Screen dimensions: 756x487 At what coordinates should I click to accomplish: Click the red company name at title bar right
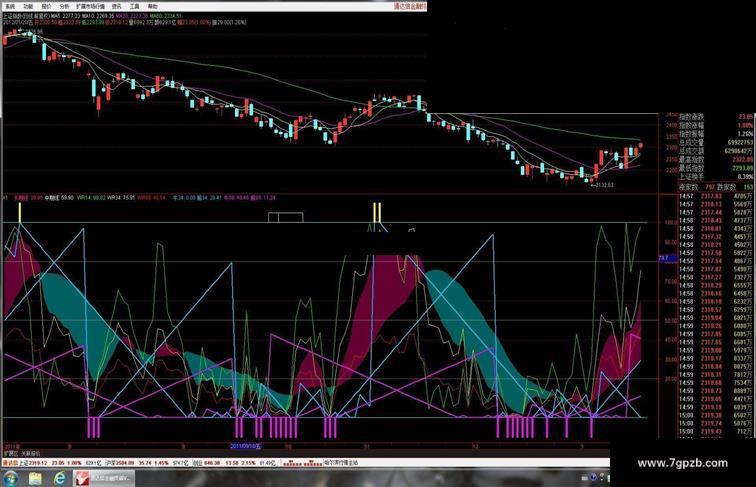coord(410,6)
